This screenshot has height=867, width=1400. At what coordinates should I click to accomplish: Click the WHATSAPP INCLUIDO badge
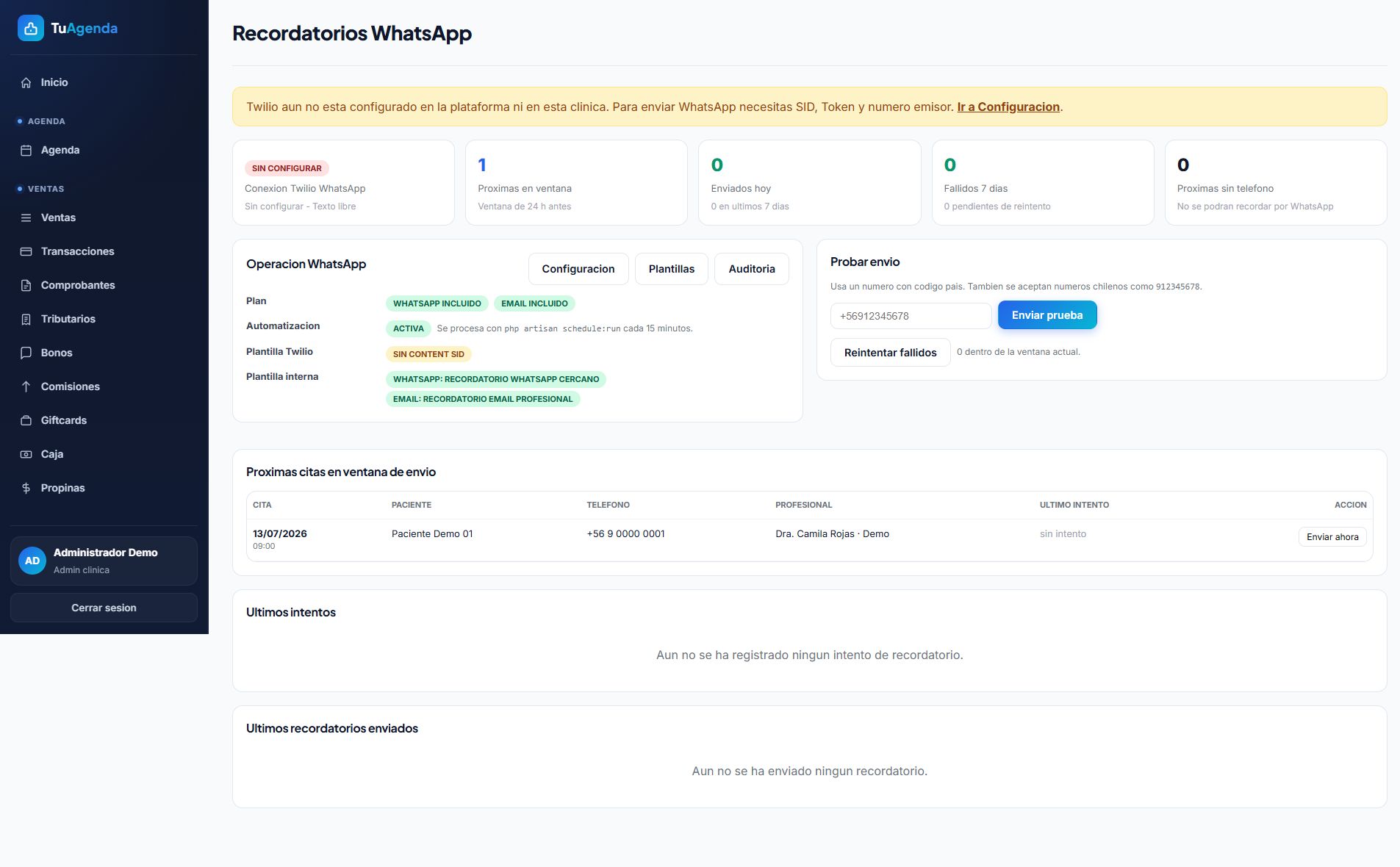click(437, 303)
